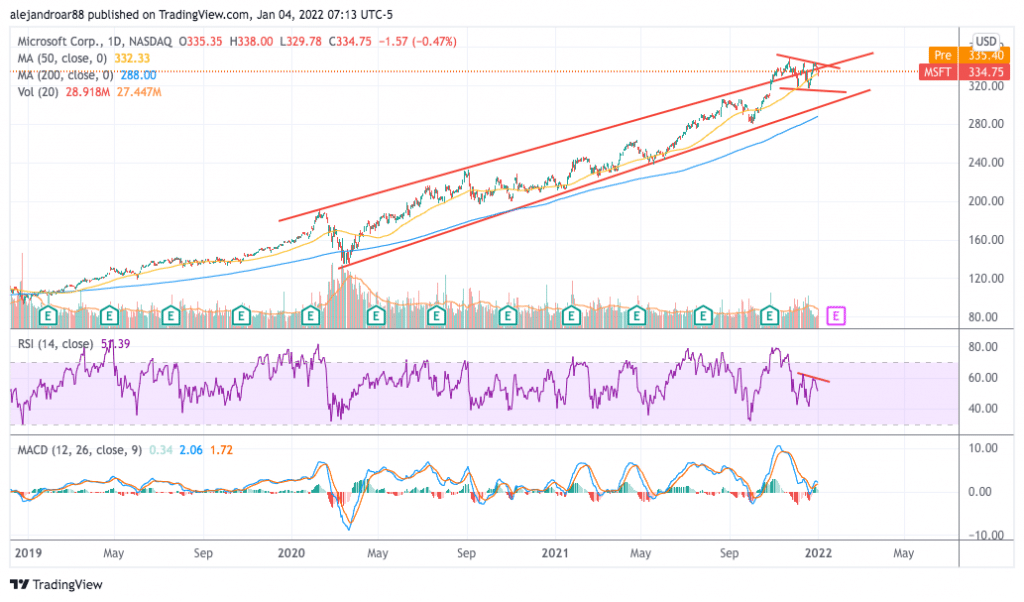This screenshot has height=602, width=1024.
Task: Click the 50-day MA value 332.33
Action: (132, 58)
